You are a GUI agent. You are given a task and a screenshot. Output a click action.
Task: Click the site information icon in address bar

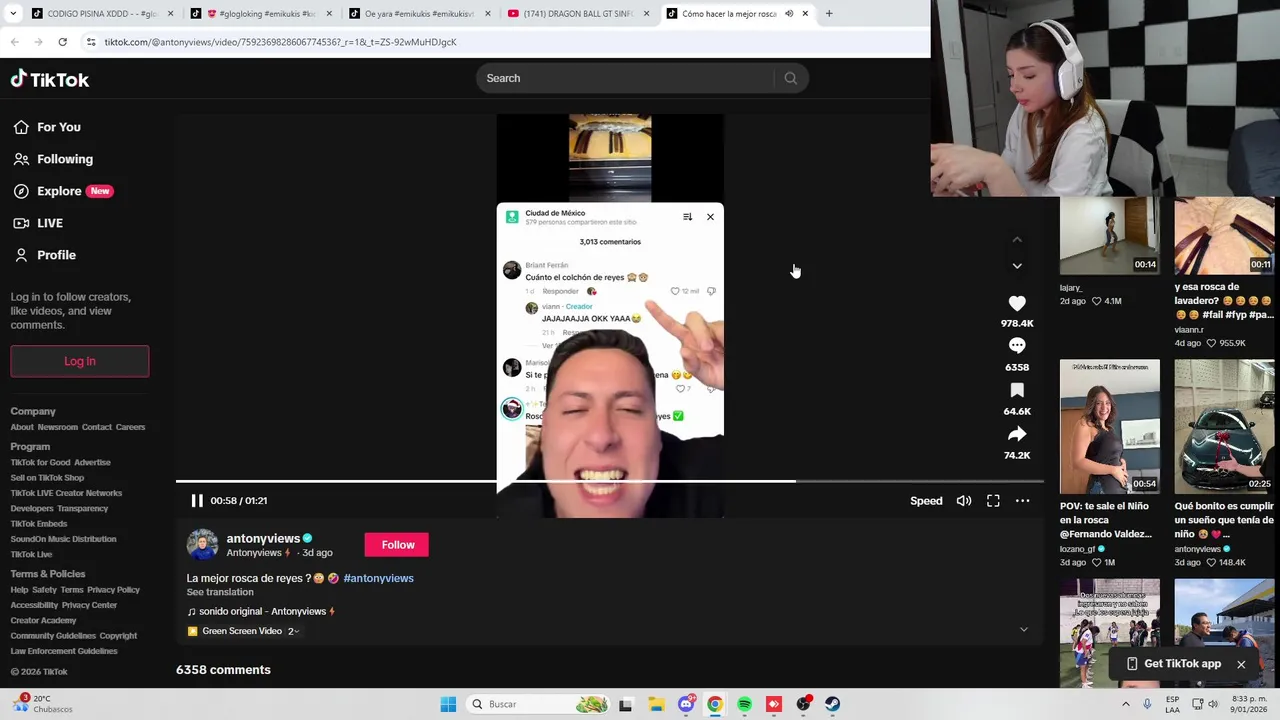[91, 42]
